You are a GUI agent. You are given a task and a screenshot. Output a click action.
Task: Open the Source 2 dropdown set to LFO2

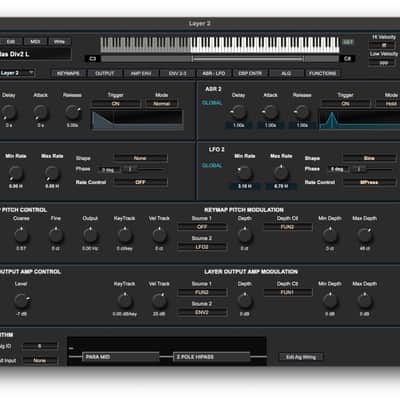[x=202, y=247]
